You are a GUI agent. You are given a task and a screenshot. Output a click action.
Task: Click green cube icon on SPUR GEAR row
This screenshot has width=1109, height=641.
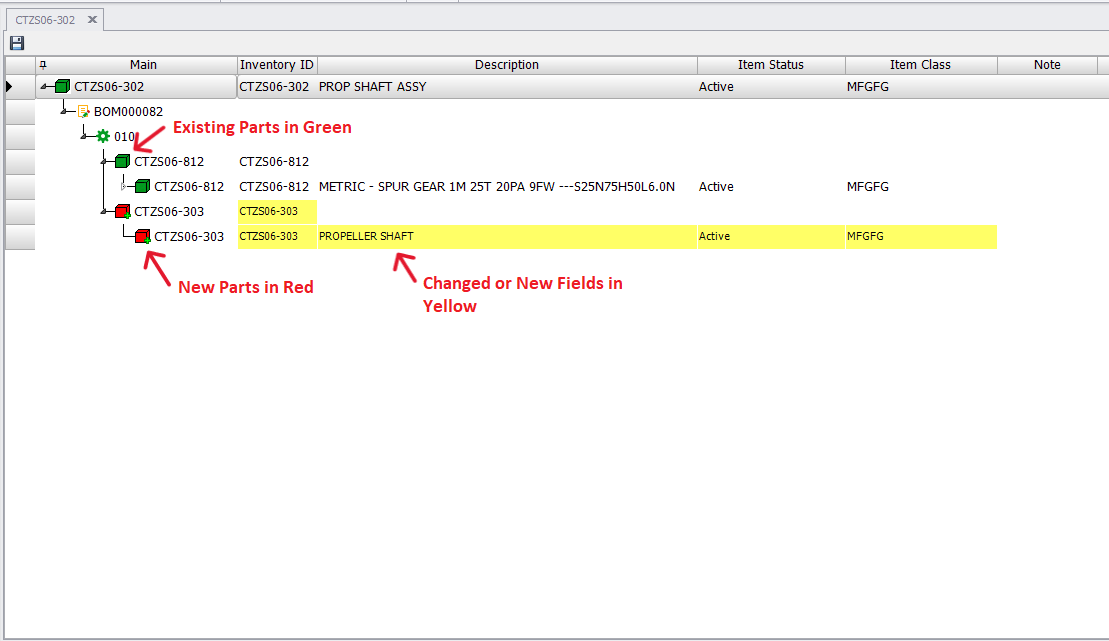[x=142, y=187]
